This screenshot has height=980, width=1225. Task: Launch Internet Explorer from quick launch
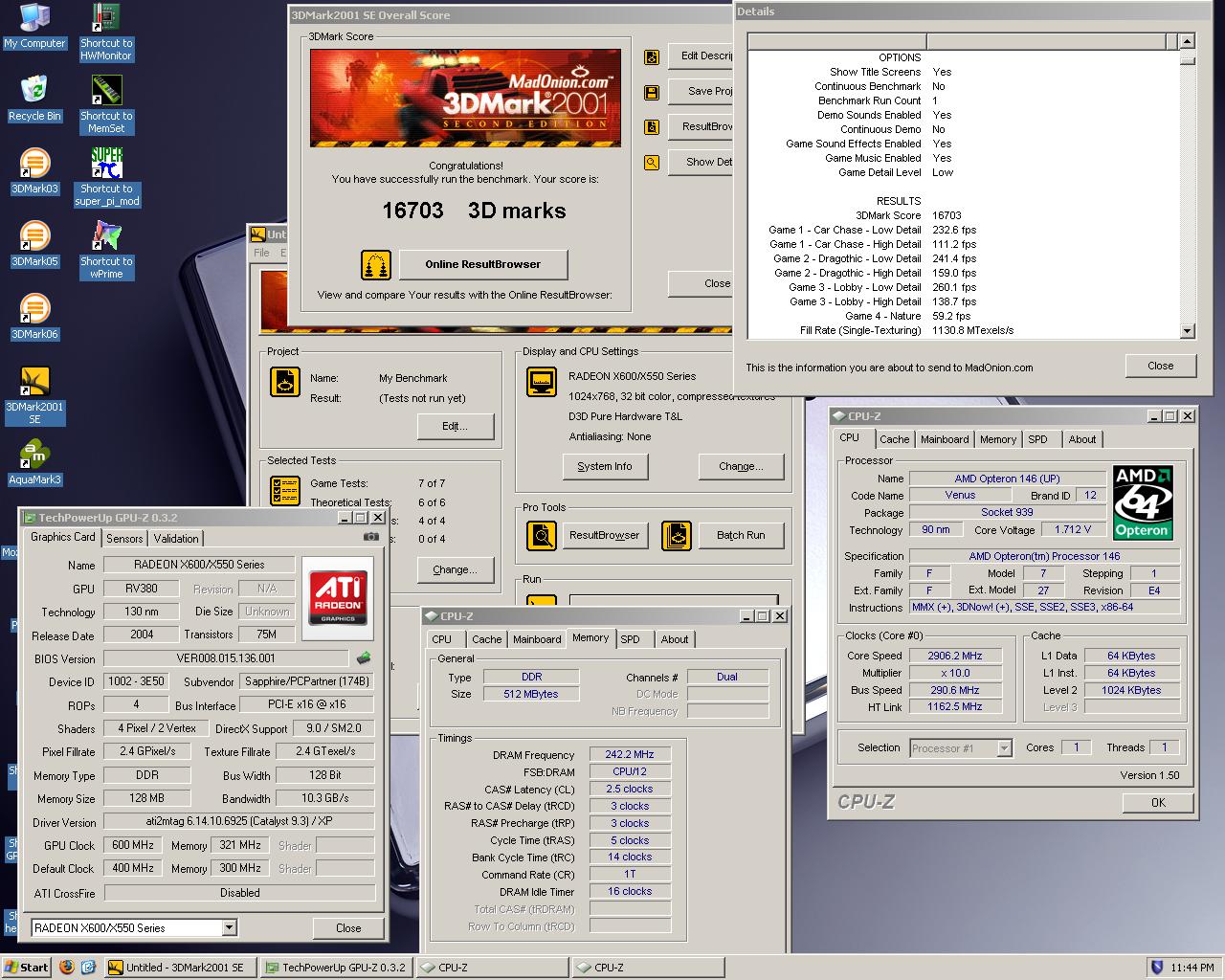(88, 968)
